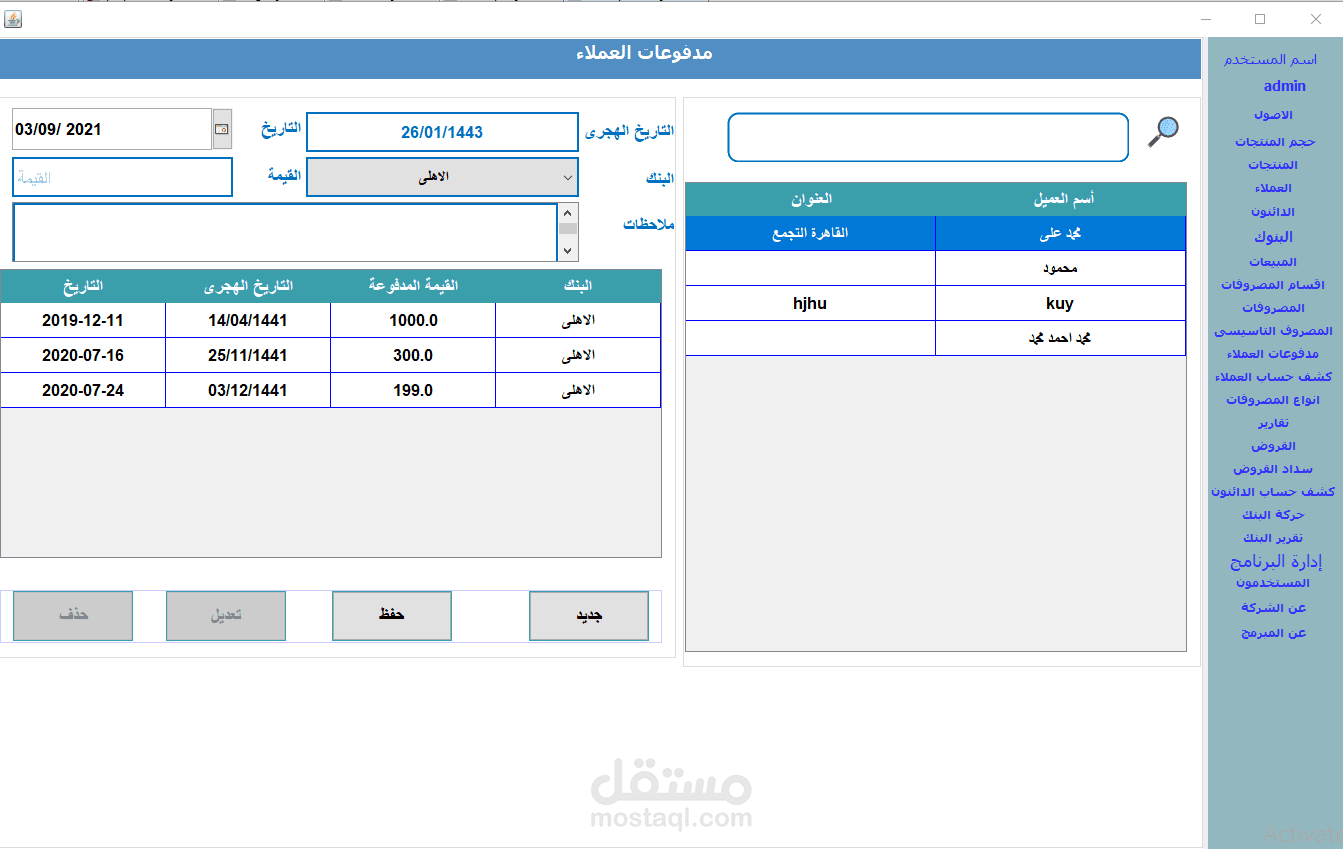Click the up arrow on the notes scrollbar
The width and height of the screenshot is (1343, 849).
(567, 212)
